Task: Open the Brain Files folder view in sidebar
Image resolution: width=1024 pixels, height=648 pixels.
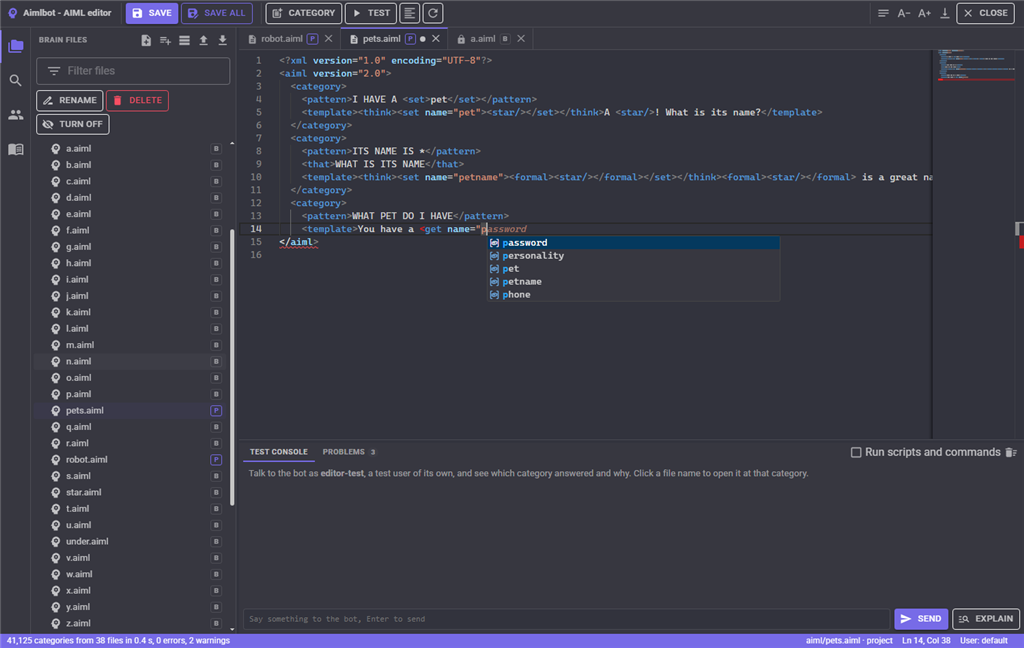Action: (x=16, y=46)
